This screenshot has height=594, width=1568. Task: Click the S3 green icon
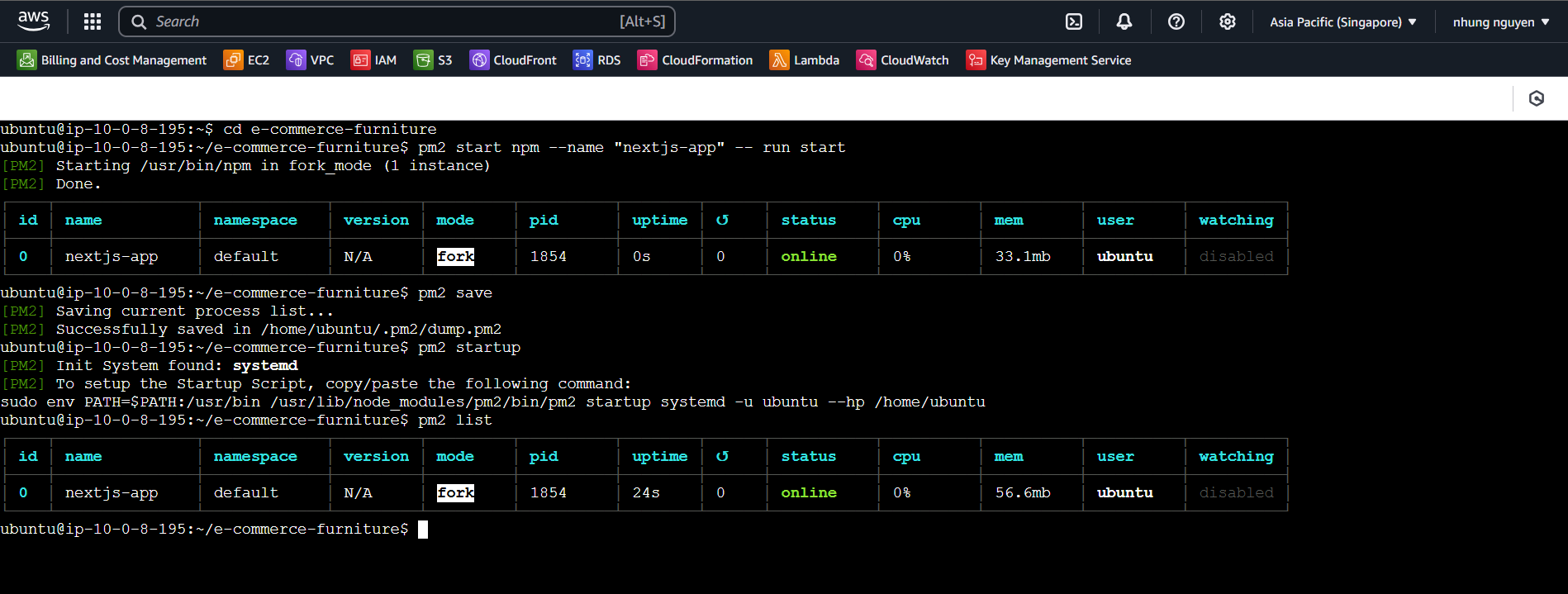coord(423,60)
